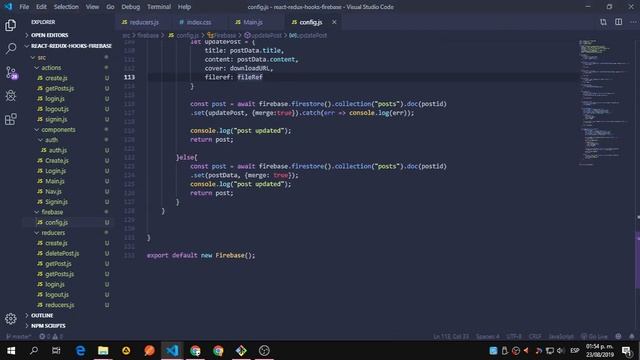Click the Open Changes compare icon
Screen dimensions: 640x360
coord(603,22)
